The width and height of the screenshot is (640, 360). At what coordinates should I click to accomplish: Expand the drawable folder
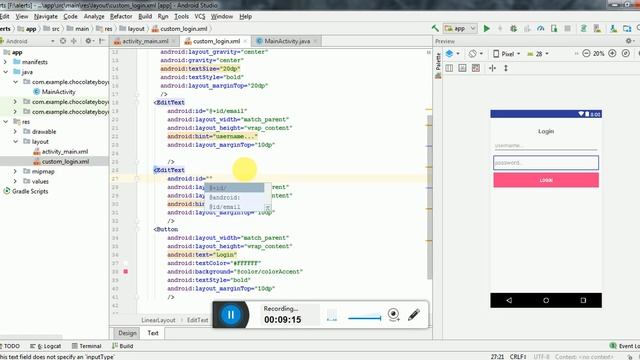[x=15, y=131]
